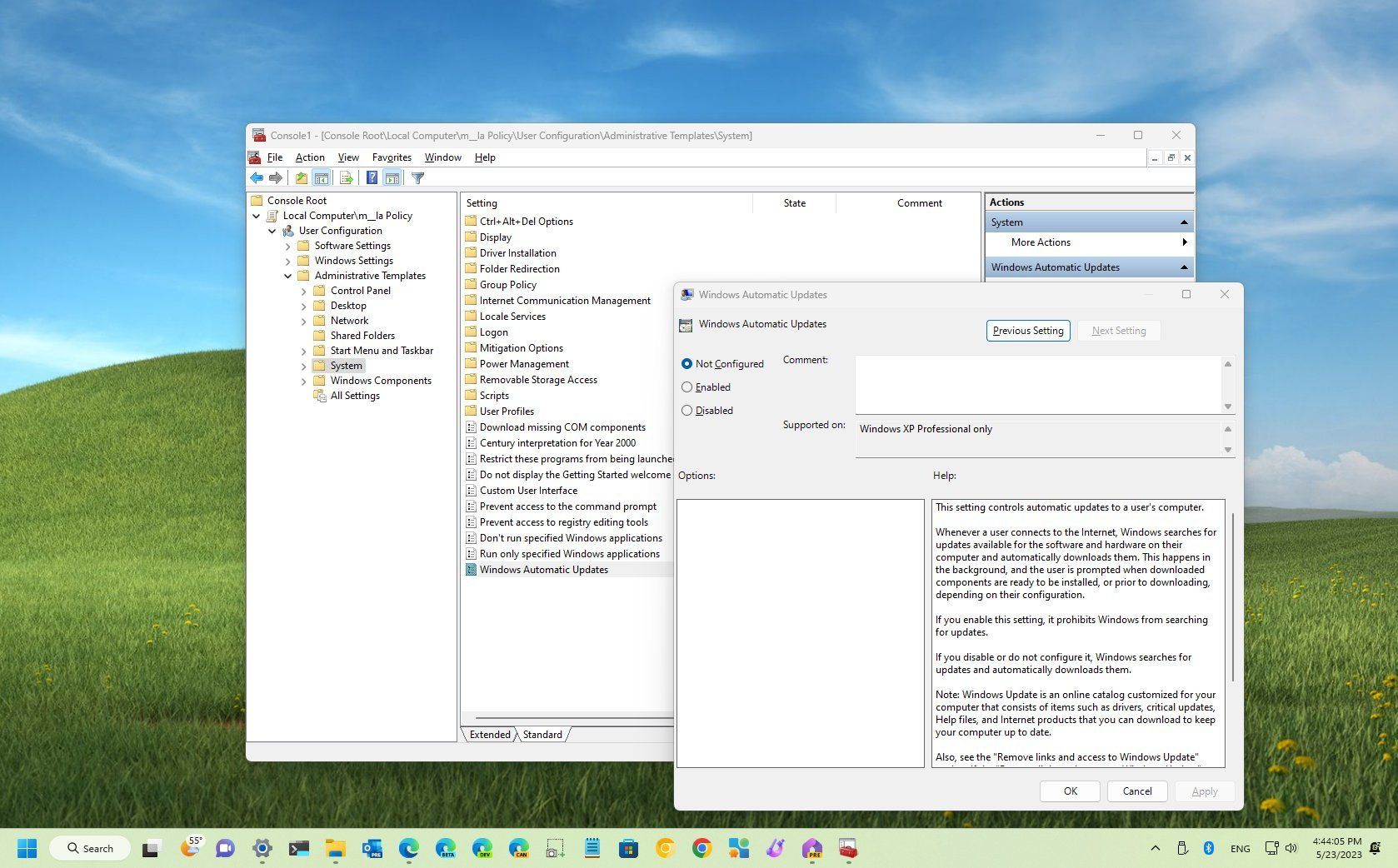Click the Export List toolbar icon
The height and width of the screenshot is (868, 1398).
[x=346, y=177]
